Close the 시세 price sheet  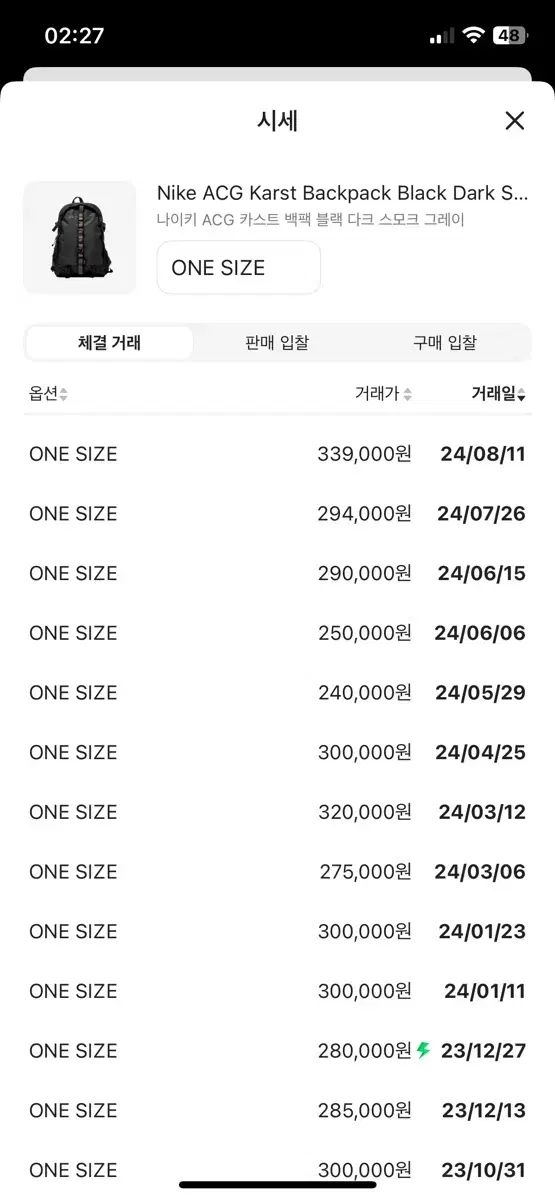tap(514, 121)
